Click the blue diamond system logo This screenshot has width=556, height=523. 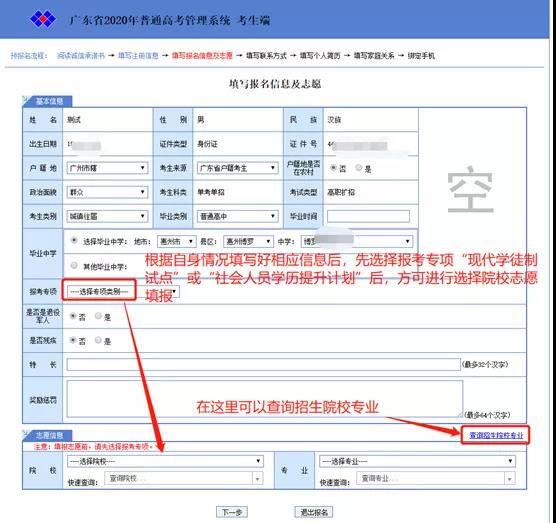point(43,19)
